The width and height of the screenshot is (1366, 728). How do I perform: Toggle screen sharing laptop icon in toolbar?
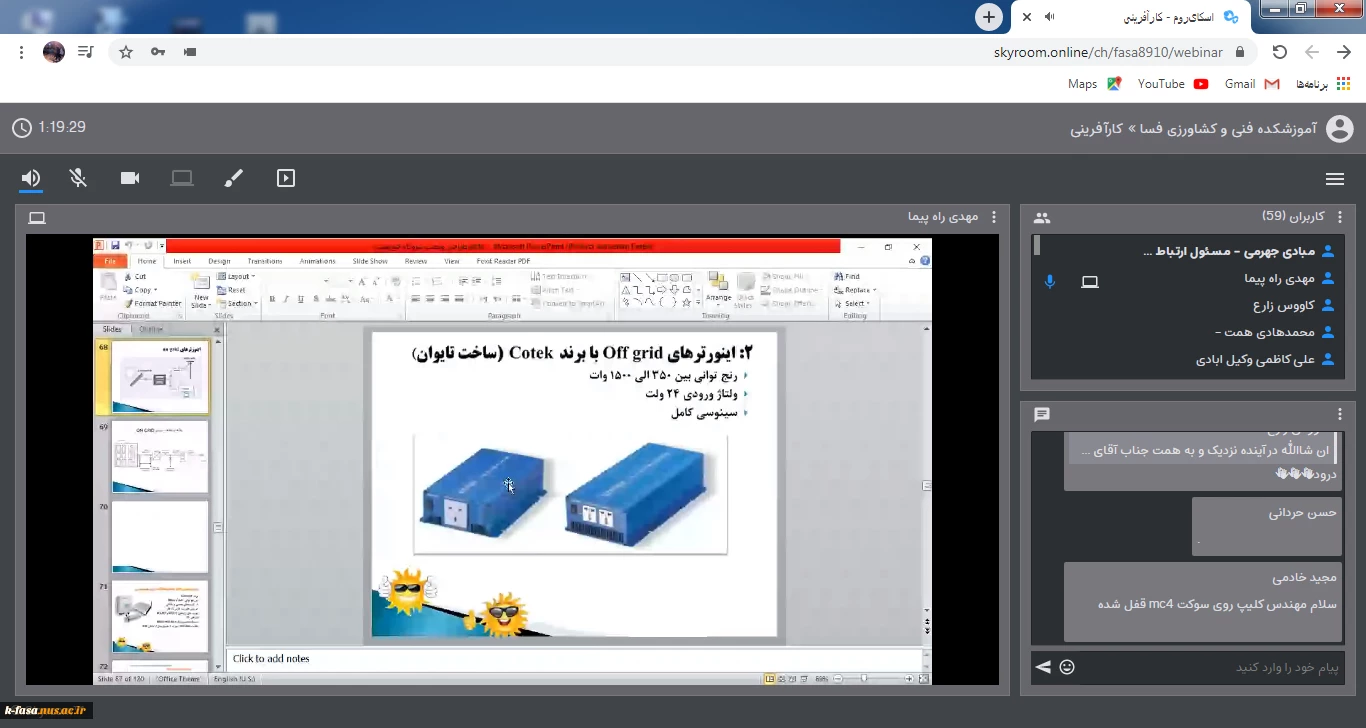point(182,178)
